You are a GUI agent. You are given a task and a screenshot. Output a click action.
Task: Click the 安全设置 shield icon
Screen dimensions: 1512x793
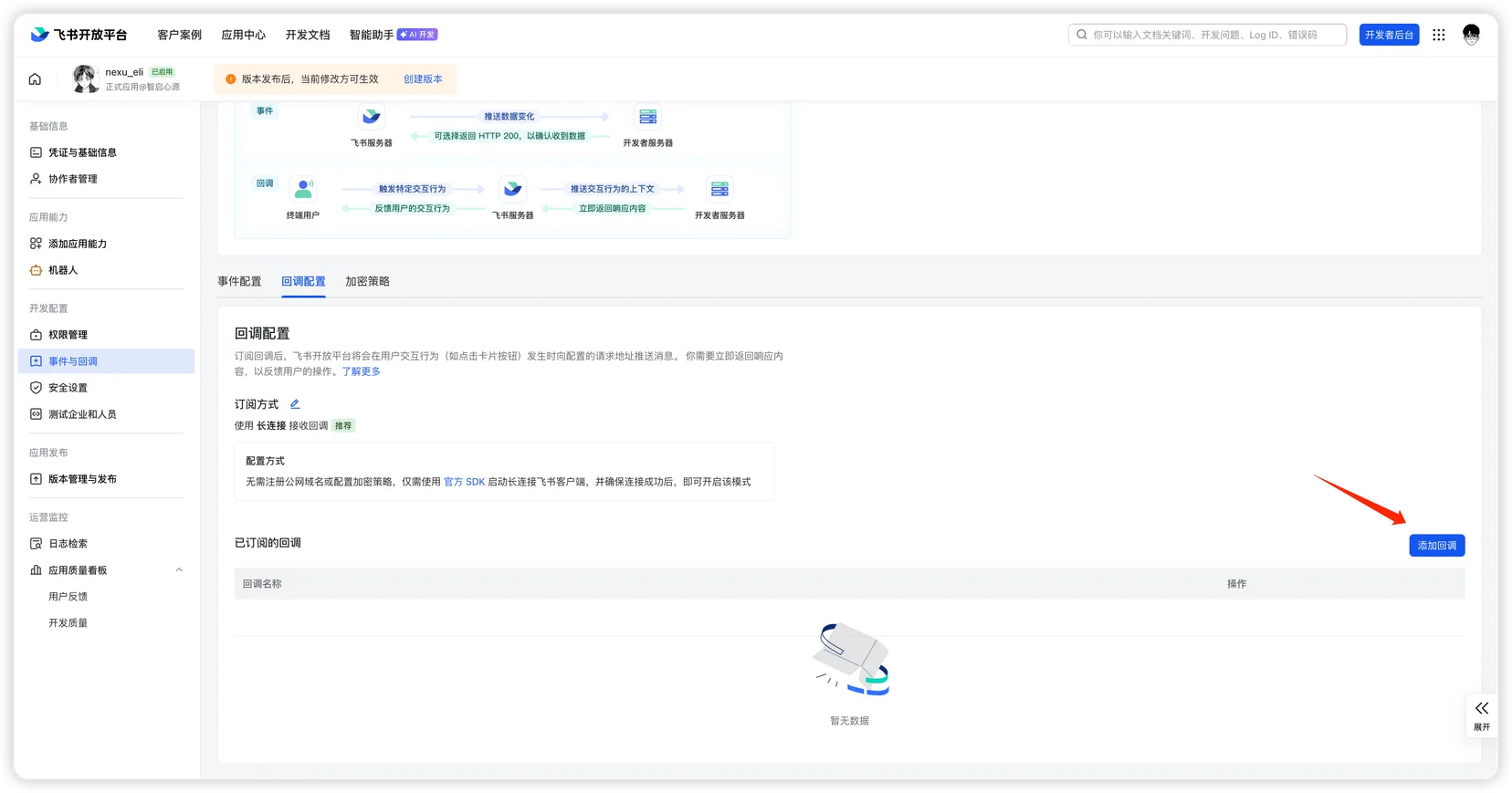point(36,388)
